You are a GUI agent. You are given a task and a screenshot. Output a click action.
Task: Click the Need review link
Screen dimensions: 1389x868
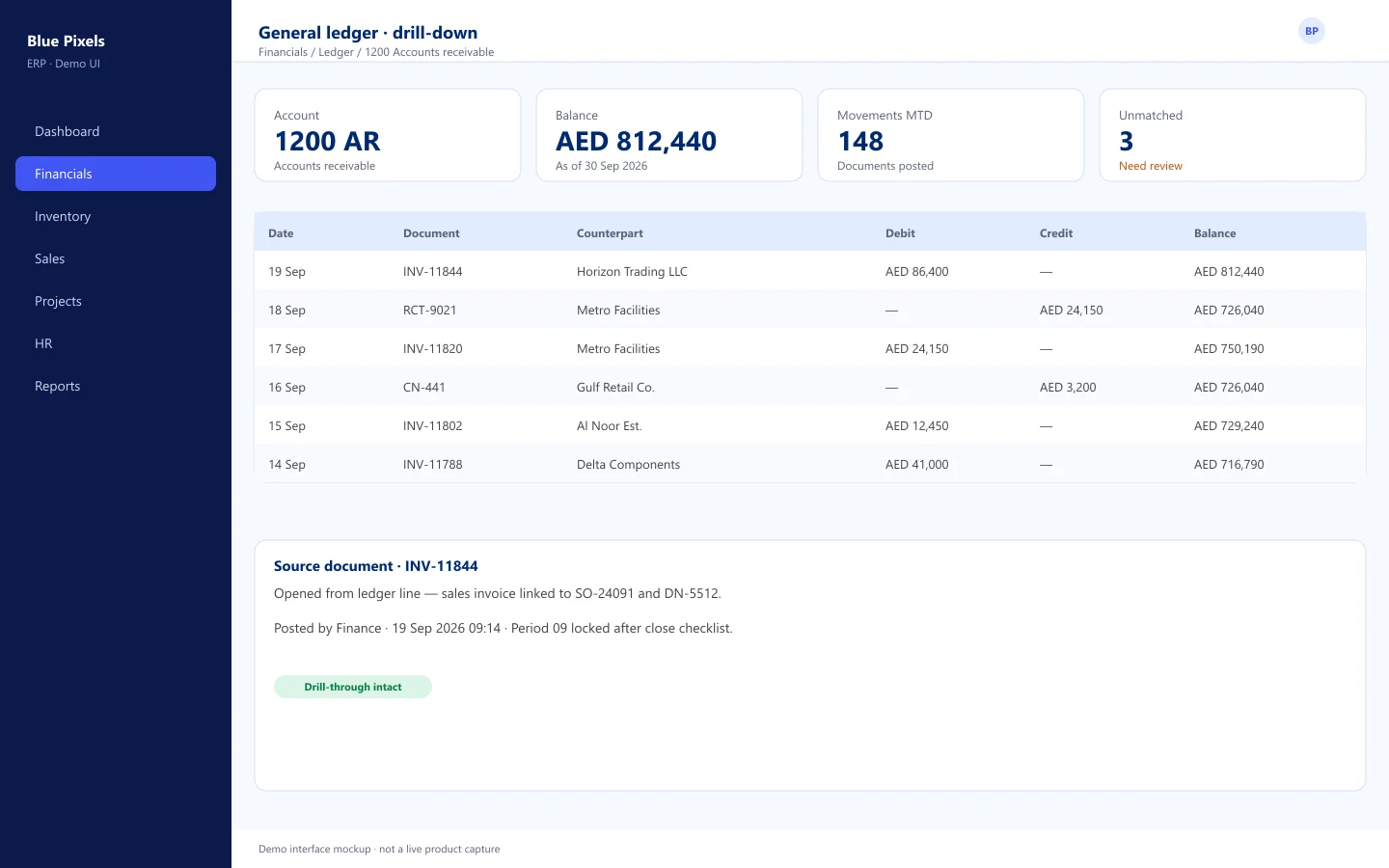[x=1150, y=166]
